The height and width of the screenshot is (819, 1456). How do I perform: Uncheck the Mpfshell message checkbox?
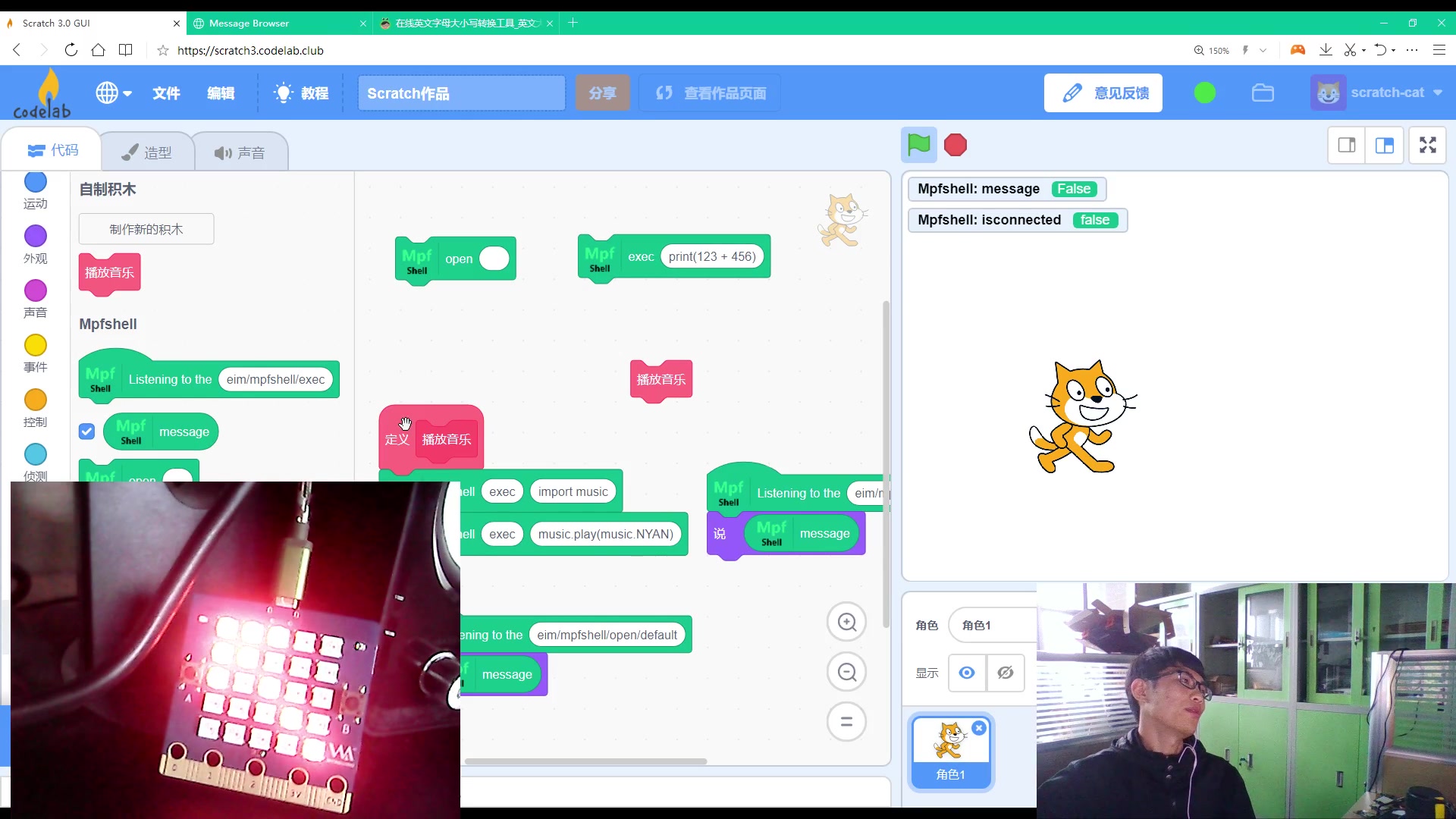tap(86, 431)
